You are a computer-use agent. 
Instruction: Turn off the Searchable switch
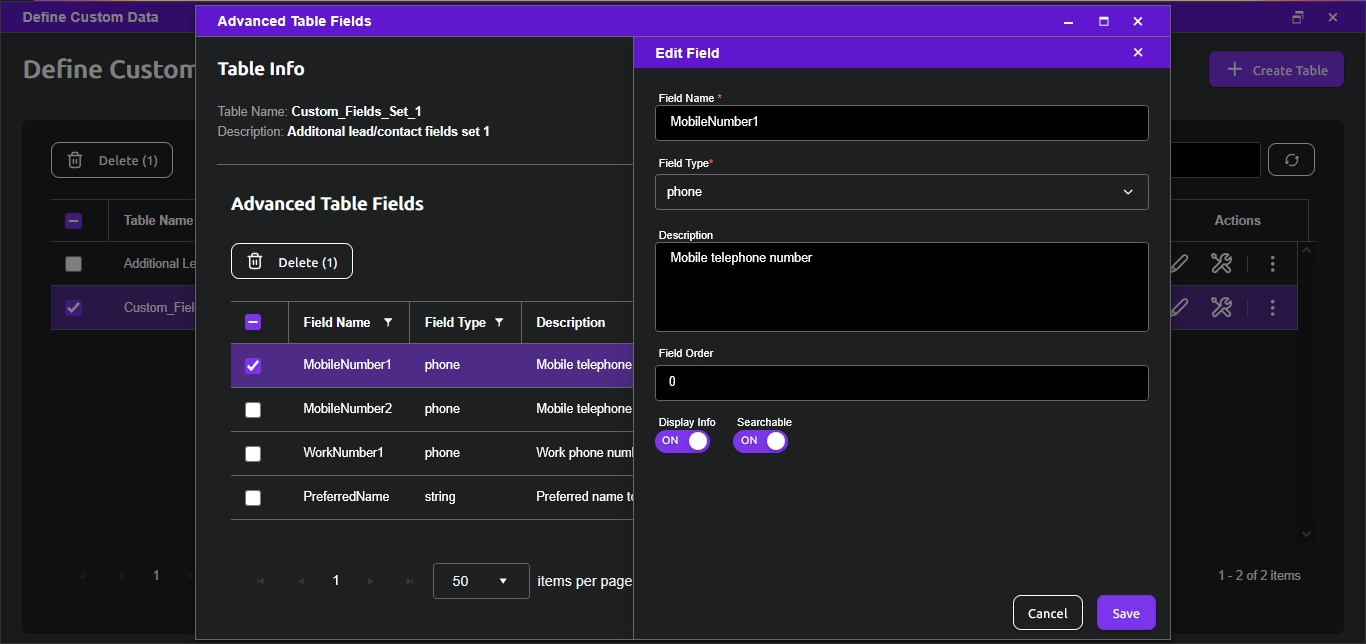(760, 441)
